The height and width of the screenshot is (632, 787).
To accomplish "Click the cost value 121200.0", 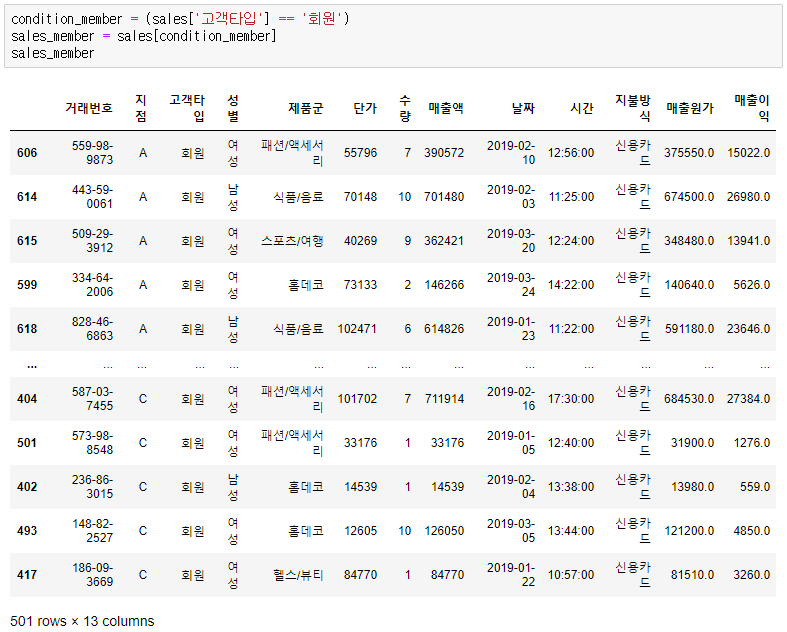I will point(690,531).
